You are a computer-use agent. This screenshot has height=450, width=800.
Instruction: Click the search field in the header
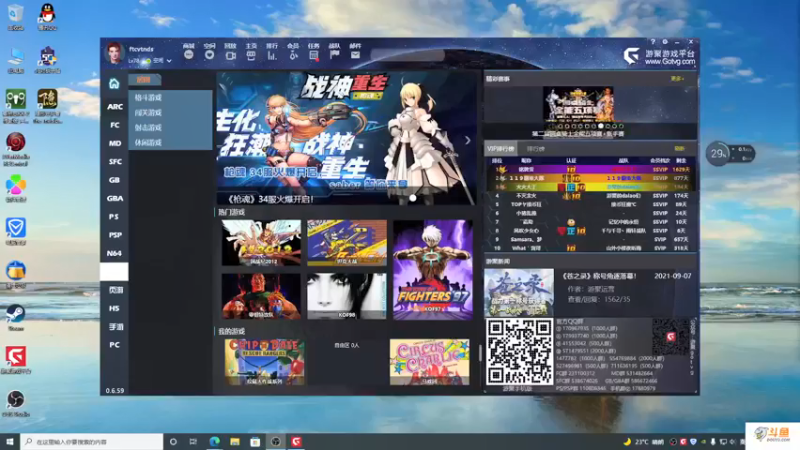tap(408, 55)
